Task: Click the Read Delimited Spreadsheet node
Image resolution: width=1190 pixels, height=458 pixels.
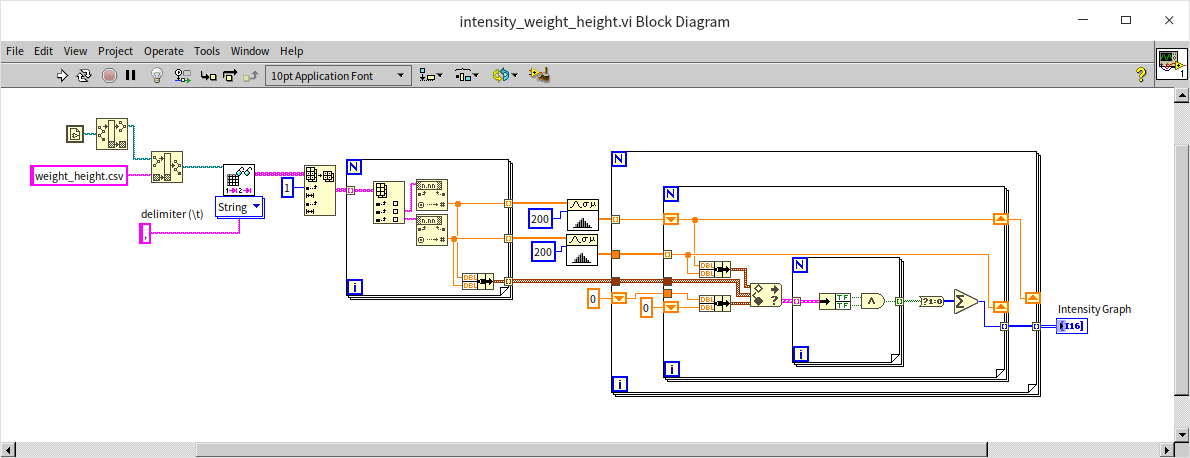Action: point(239,181)
